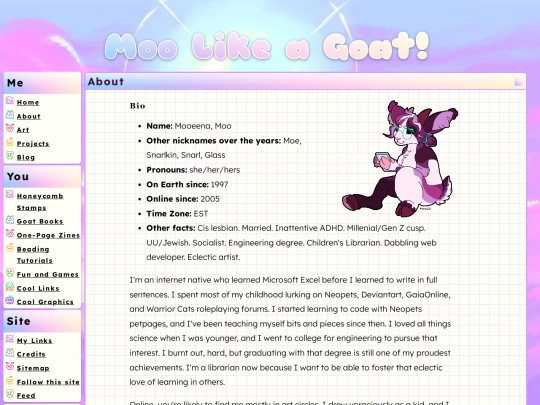This screenshot has width=540, height=405.
Task: Open the Cool Links page
Action: tap(38, 288)
